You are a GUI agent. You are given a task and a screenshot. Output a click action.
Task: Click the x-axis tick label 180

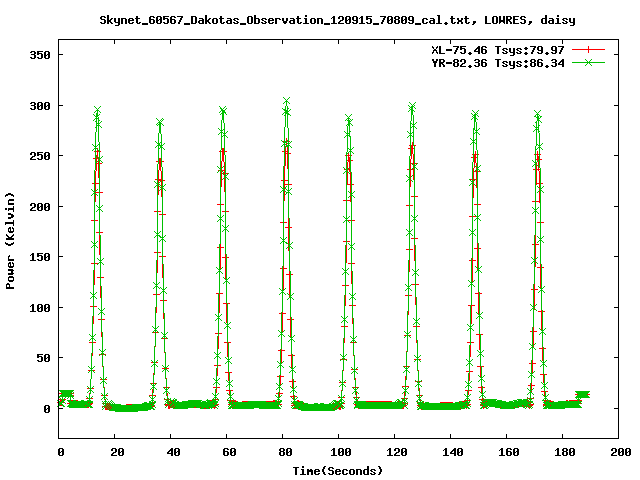(x=564, y=452)
